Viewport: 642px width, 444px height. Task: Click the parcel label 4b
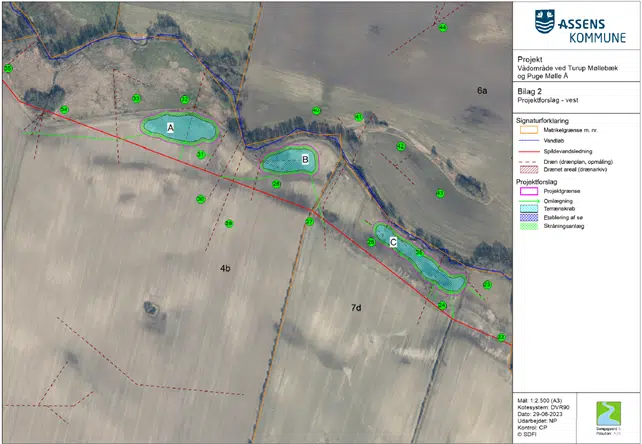(x=225, y=268)
